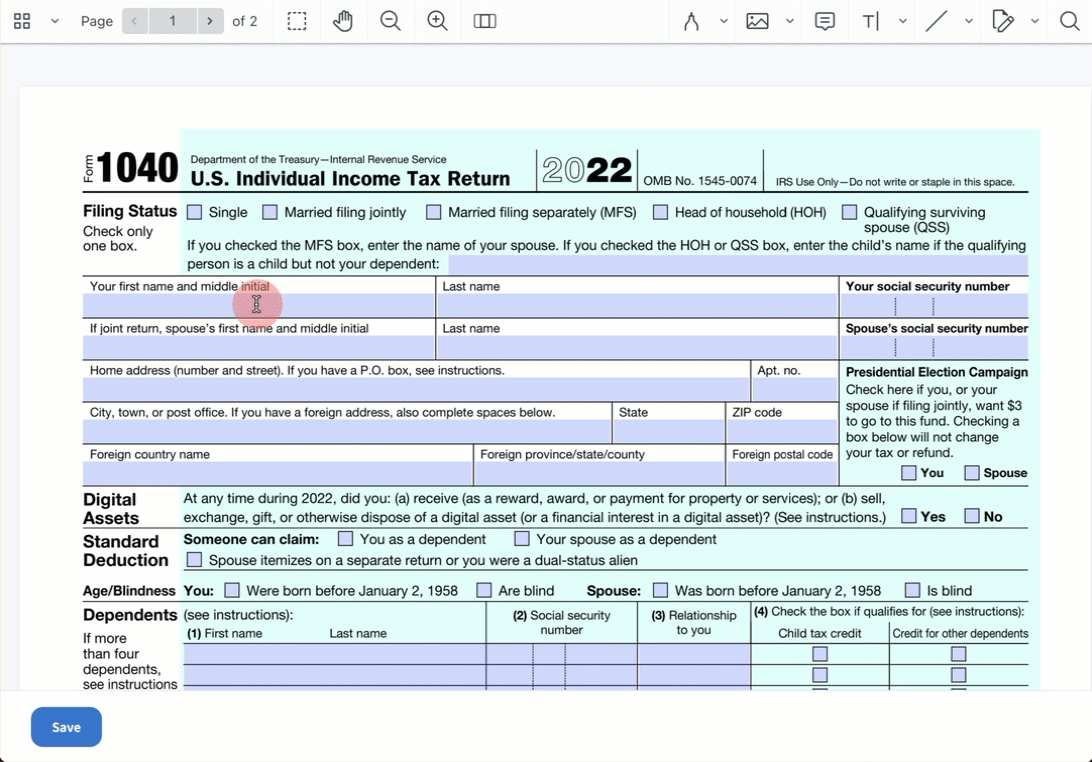
Task: Select the marquee zoom tool
Action: pyautogui.click(x=297, y=21)
